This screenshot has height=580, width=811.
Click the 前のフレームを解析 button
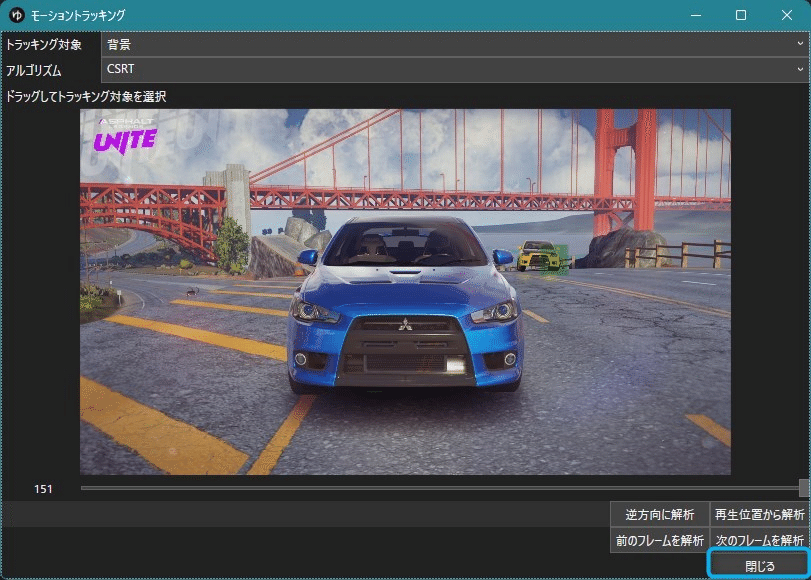coord(659,540)
